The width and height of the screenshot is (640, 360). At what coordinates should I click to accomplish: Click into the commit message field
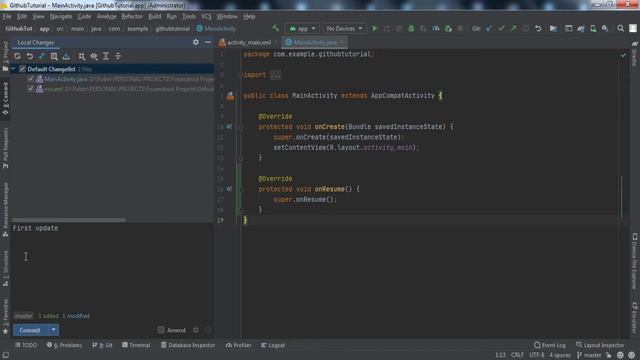click(113, 267)
